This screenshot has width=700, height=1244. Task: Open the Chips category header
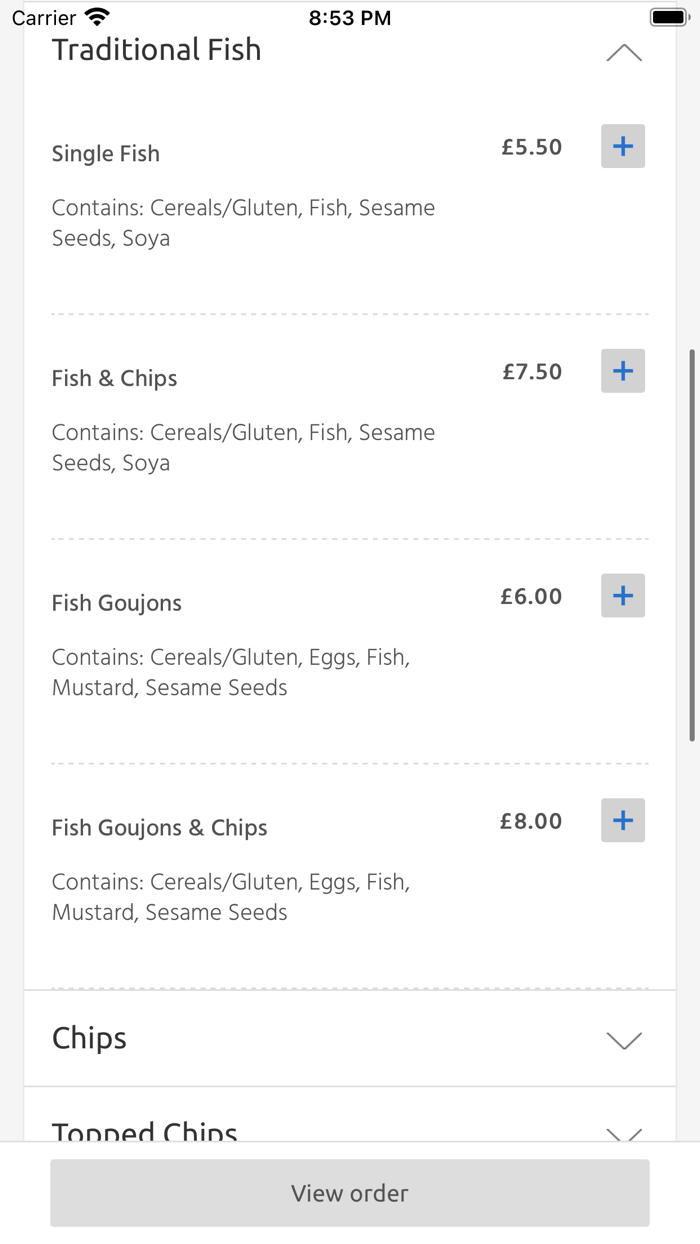click(x=90, y=1038)
